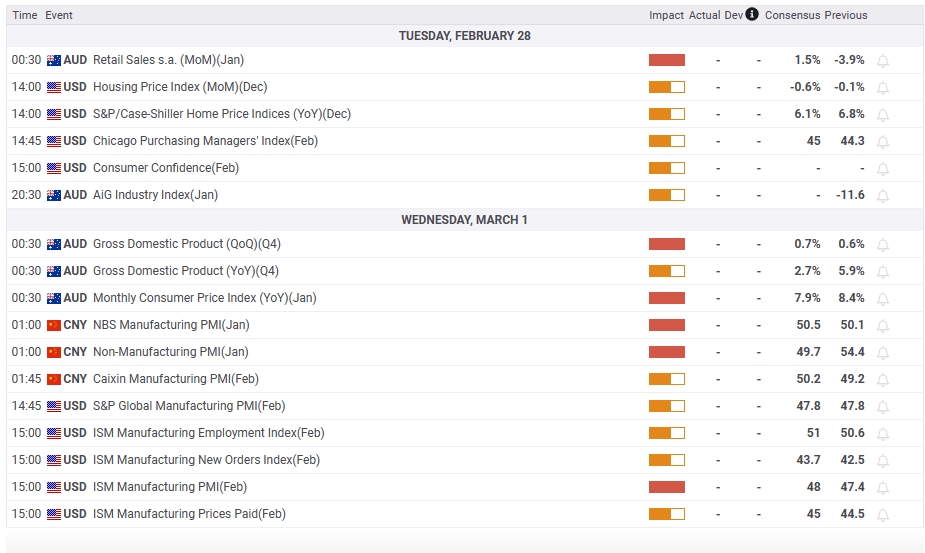Viewport: 925px width, 553px height.
Task: Click US flag beside Consumer Confidence
Action: click(54, 168)
